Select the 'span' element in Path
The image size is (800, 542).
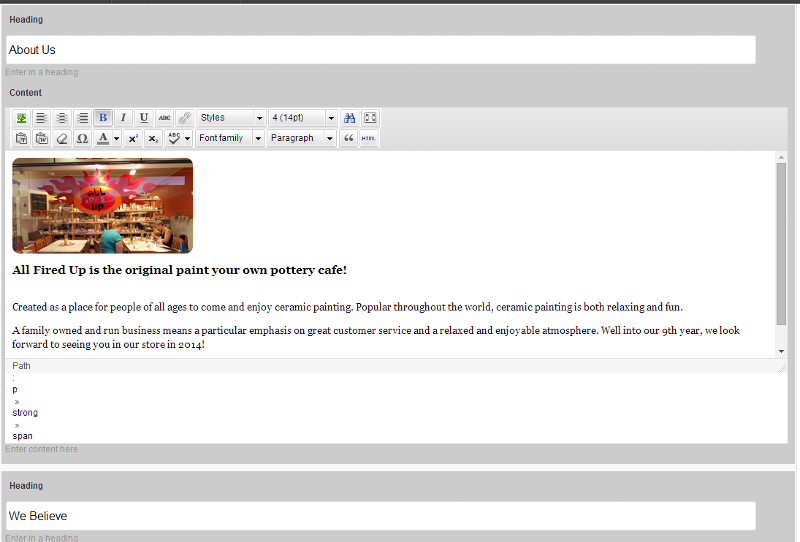pyautogui.click(x=22, y=436)
